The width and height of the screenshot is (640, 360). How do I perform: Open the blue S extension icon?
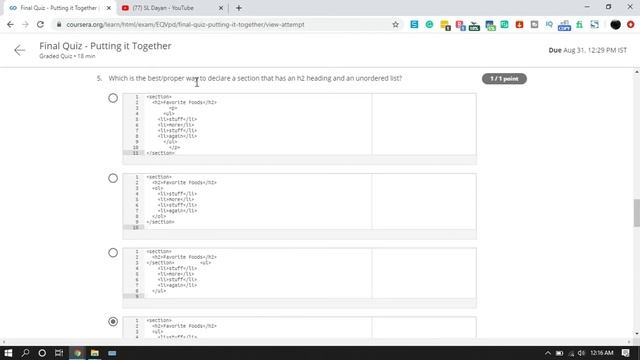pyautogui.click(x=414, y=24)
